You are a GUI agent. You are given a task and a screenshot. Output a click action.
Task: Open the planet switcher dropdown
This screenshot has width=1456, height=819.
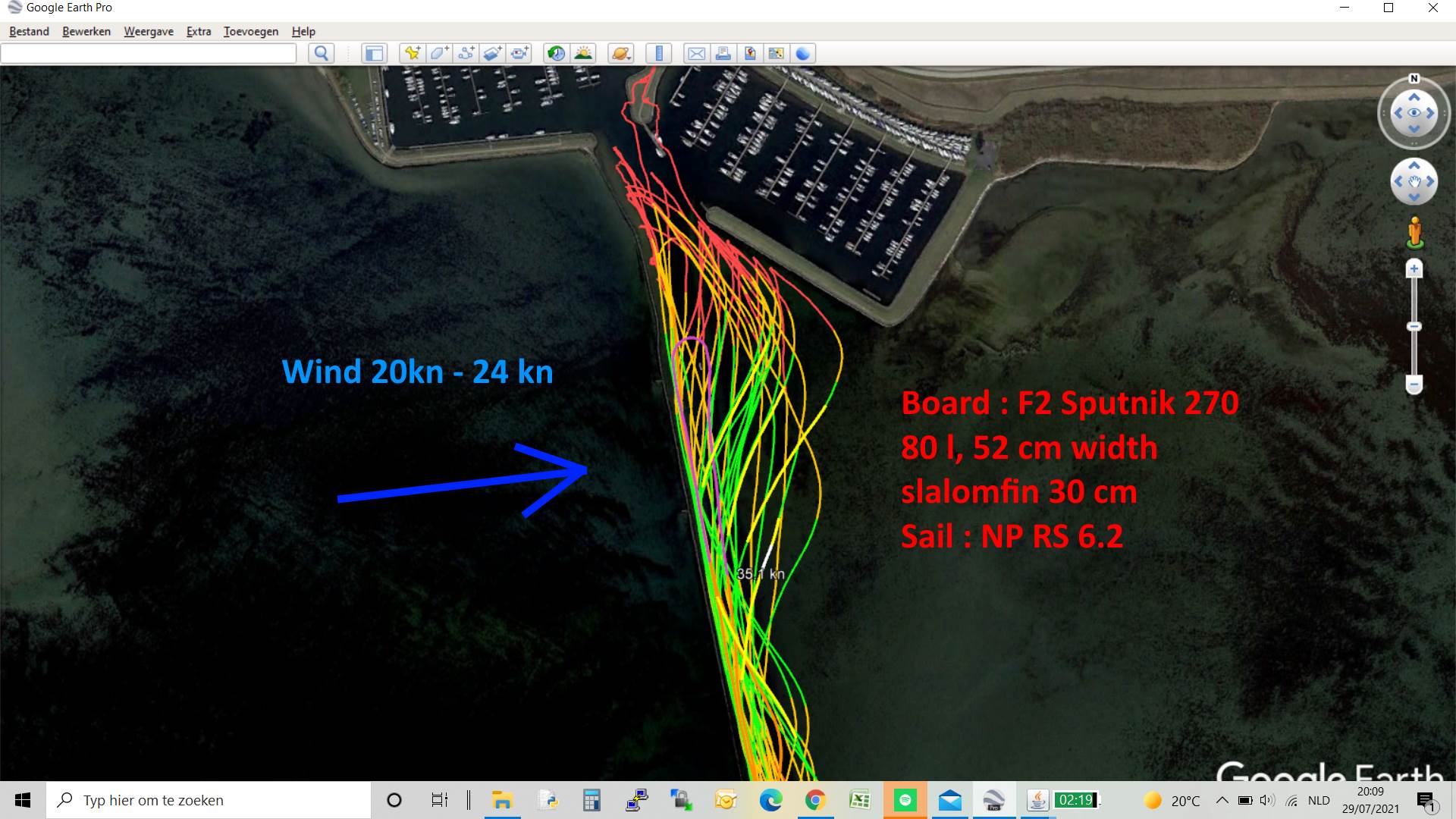(620, 53)
